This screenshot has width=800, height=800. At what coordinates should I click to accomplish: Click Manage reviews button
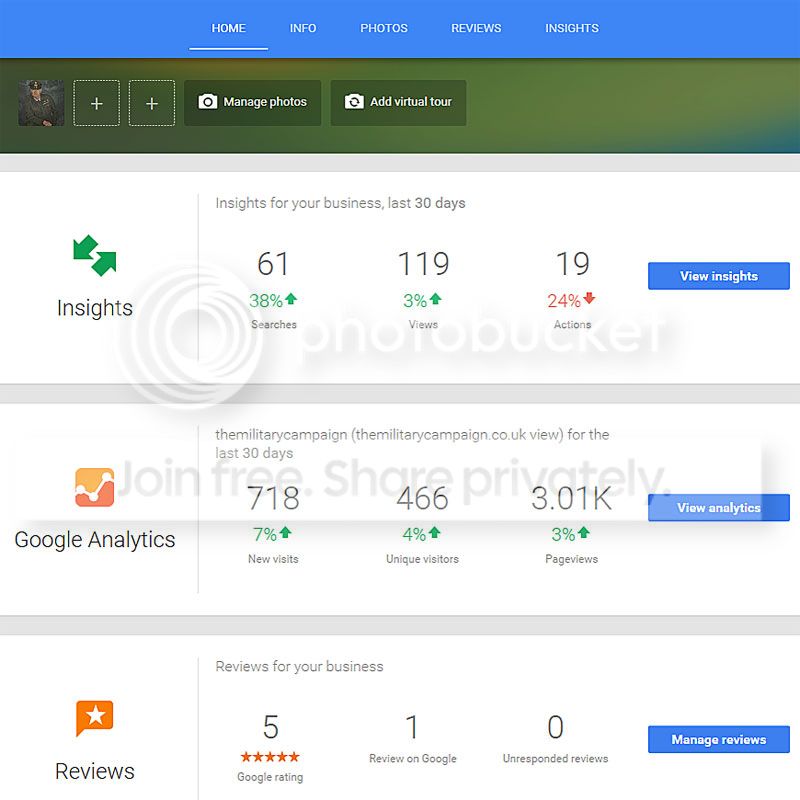(718, 739)
